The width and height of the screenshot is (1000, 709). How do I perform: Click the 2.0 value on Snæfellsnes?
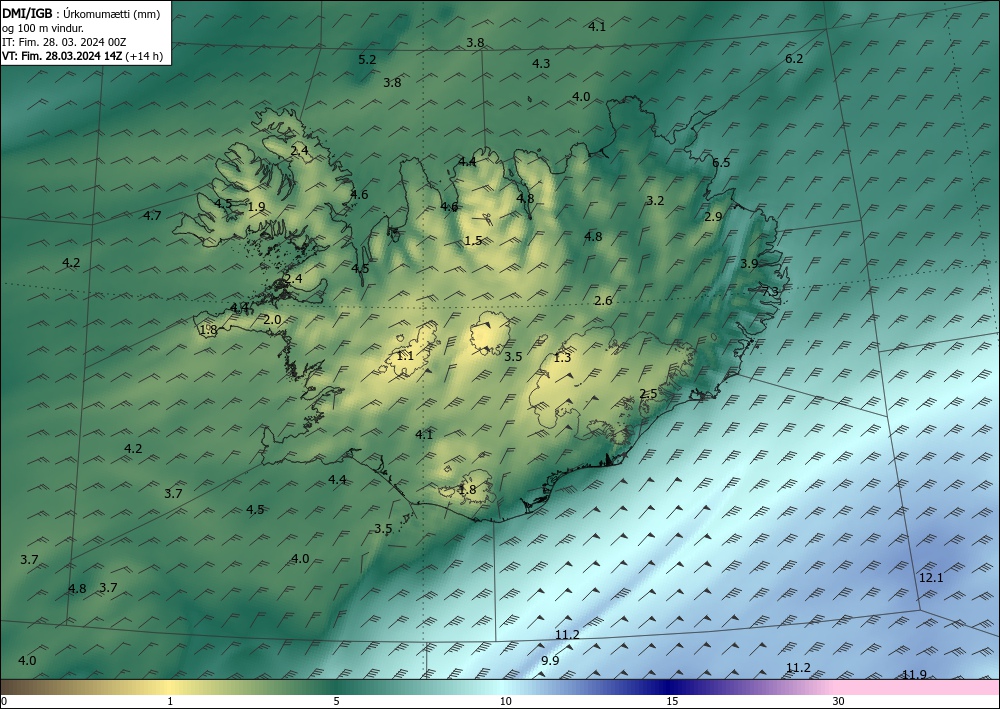click(x=272, y=320)
